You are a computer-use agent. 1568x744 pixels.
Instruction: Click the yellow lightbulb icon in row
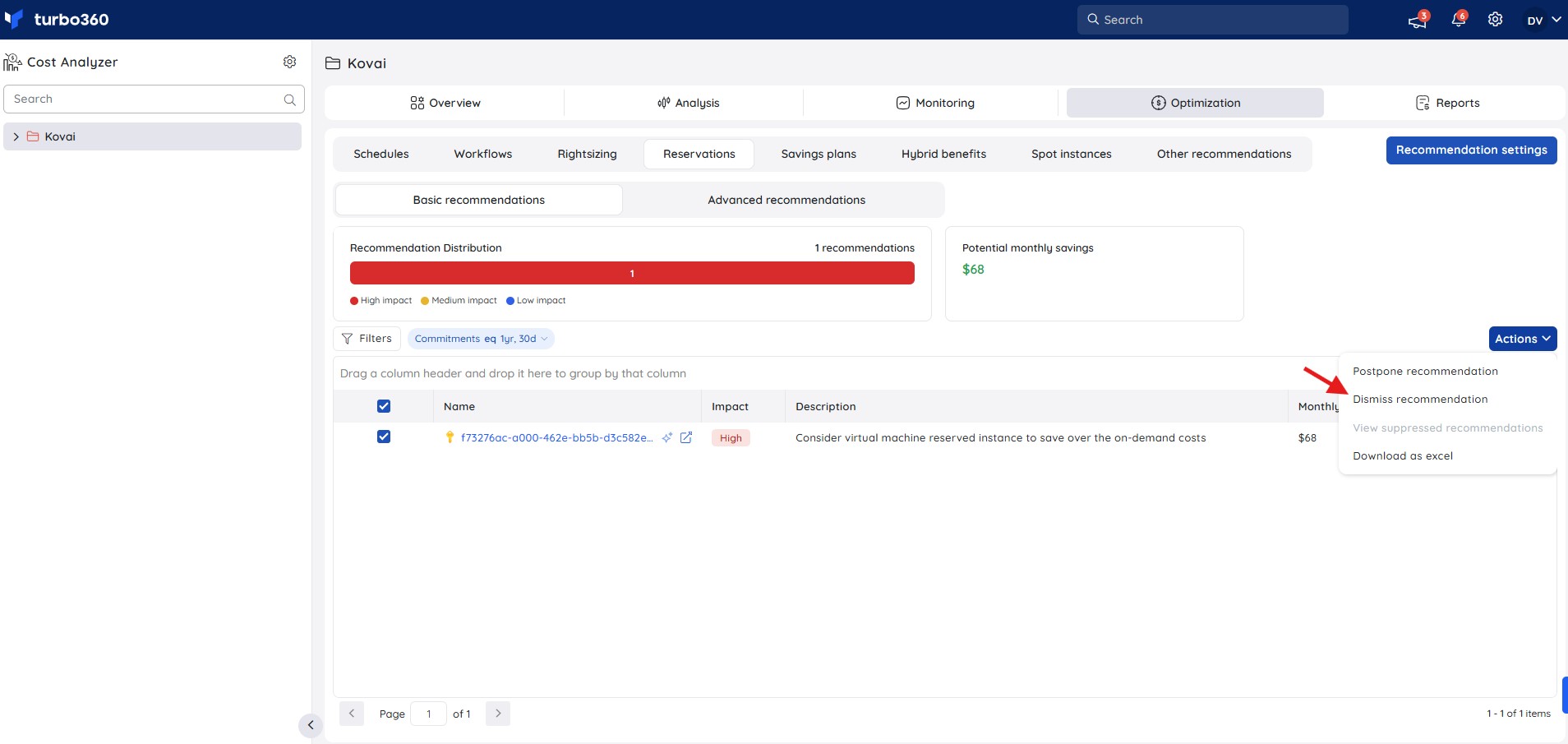click(x=450, y=437)
